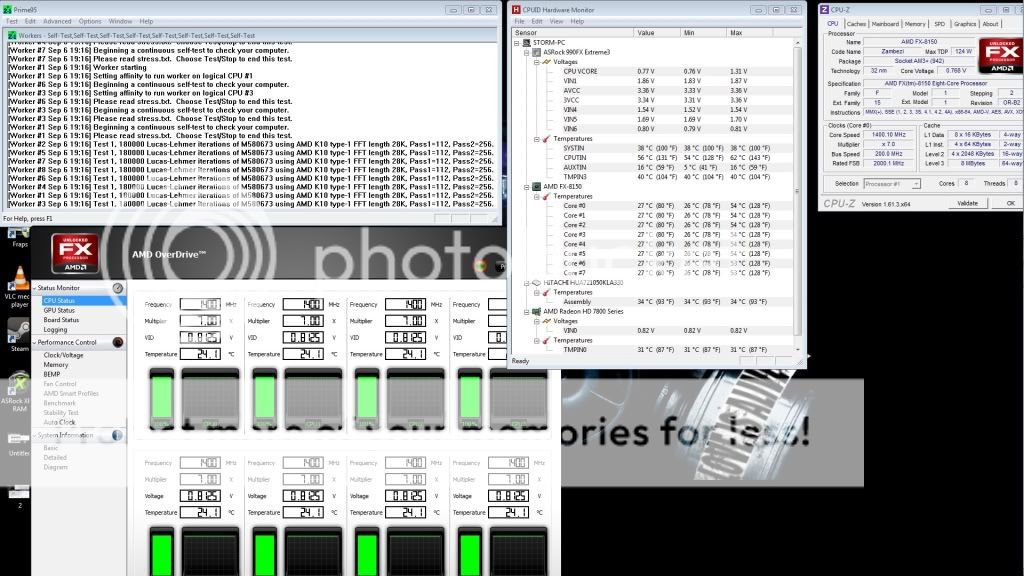Open GPU Status in AMD OverDrive
1024x576 pixels.
pos(59,310)
